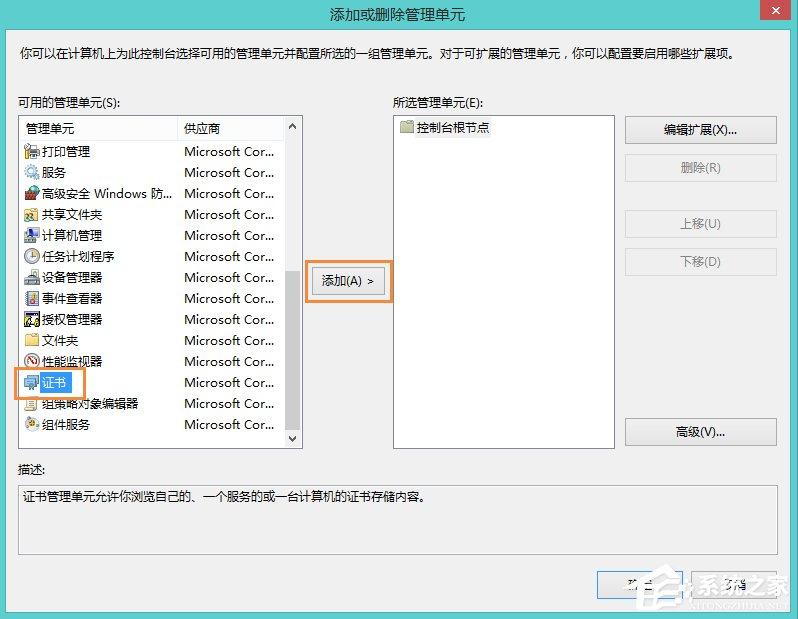Select the 打印管理 snap-in icon
Image resolution: width=798 pixels, height=619 pixels.
tap(32, 151)
